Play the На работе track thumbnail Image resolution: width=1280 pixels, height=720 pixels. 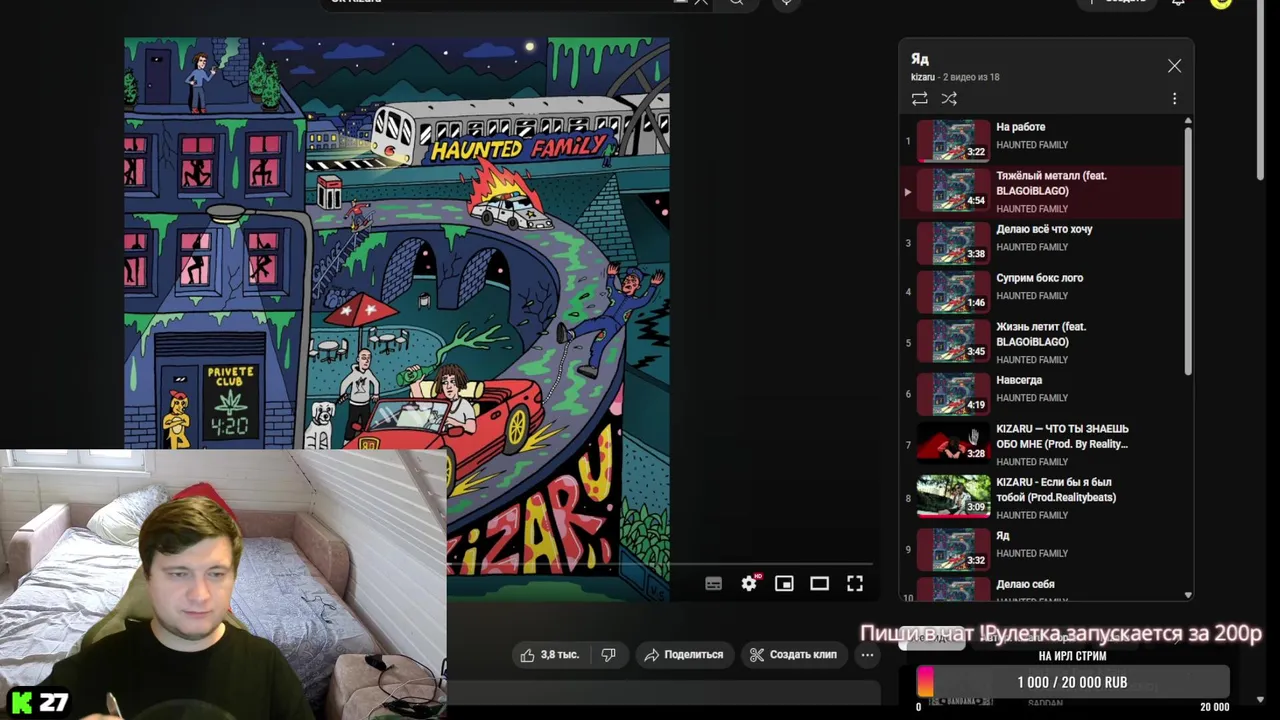point(953,141)
